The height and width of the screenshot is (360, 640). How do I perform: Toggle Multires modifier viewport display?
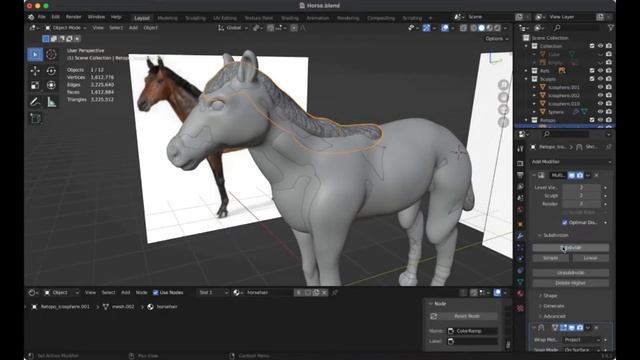pos(571,176)
